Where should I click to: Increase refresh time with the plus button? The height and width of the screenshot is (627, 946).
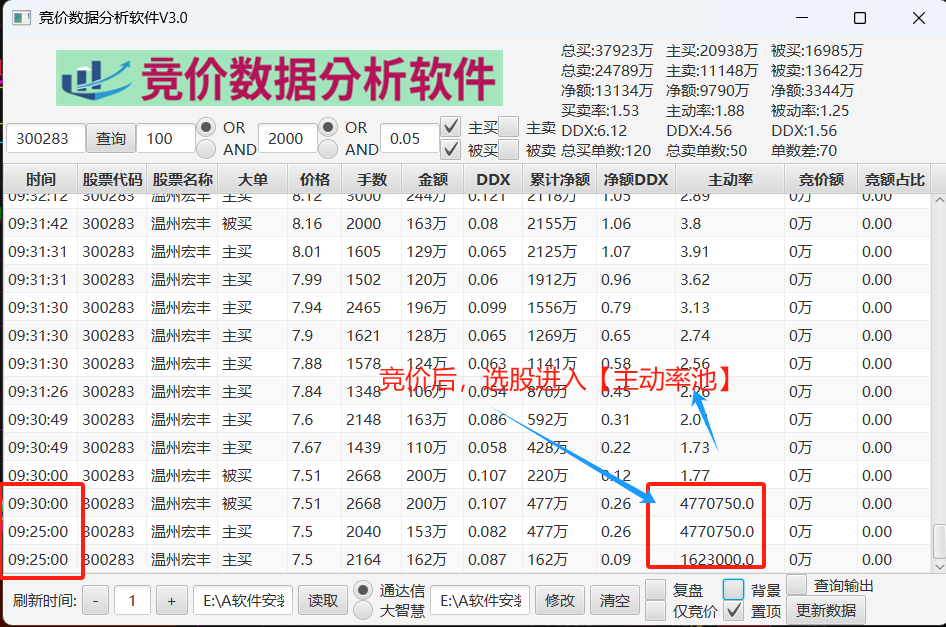(171, 601)
